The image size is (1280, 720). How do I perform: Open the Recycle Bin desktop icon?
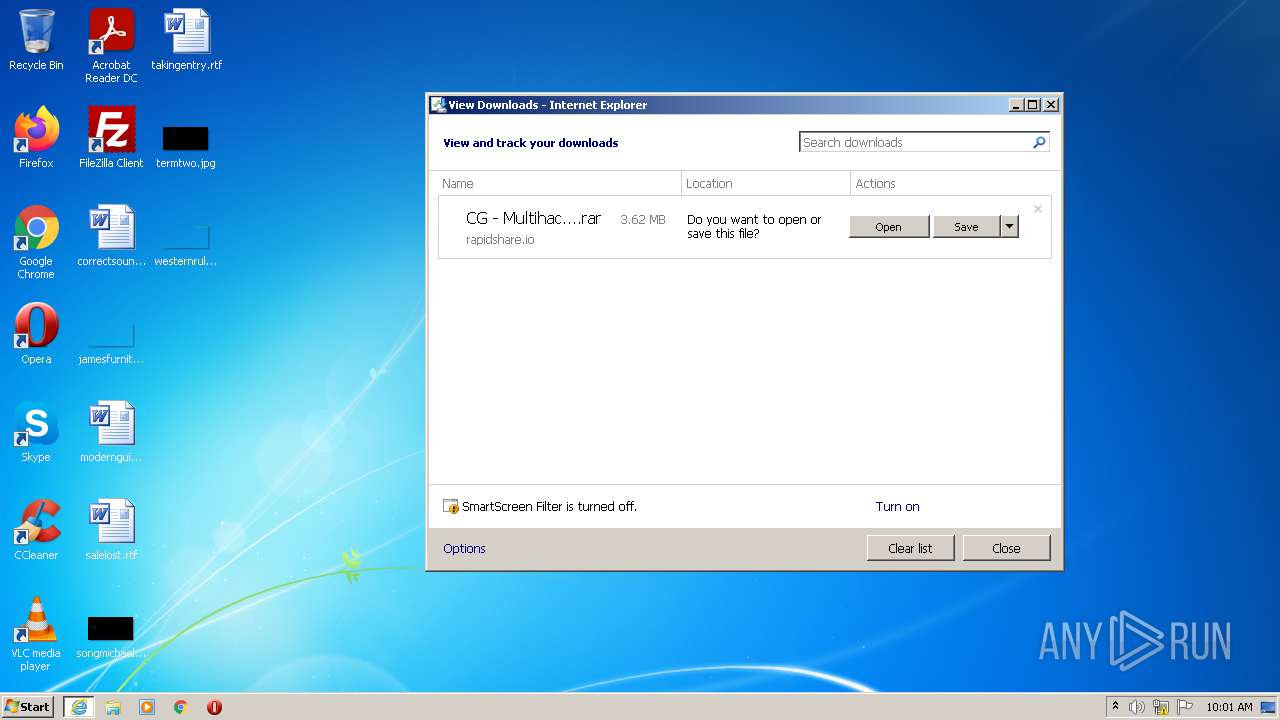point(36,40)
